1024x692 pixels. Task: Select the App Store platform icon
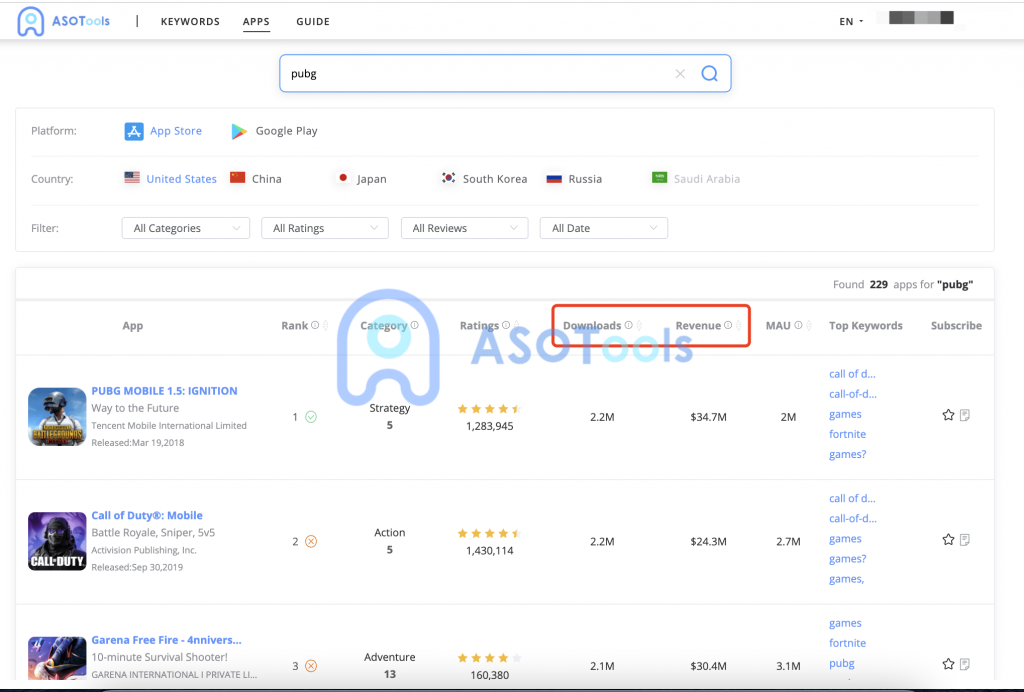(x=134, y=131)
